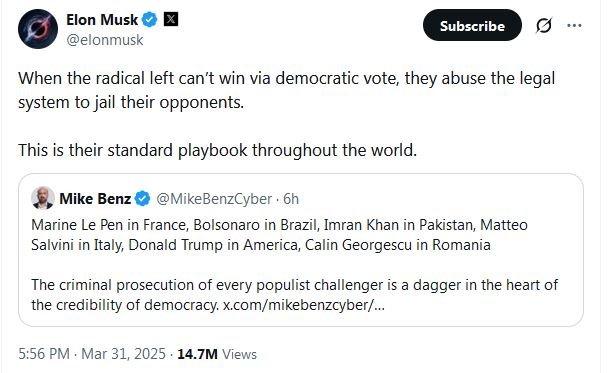Click the 'standard playbook' sentence text

217,150
